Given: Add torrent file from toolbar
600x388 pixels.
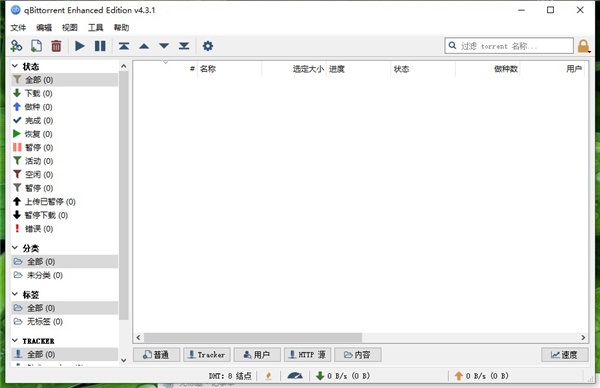Looking at the screenshot, I should [36, 46].
